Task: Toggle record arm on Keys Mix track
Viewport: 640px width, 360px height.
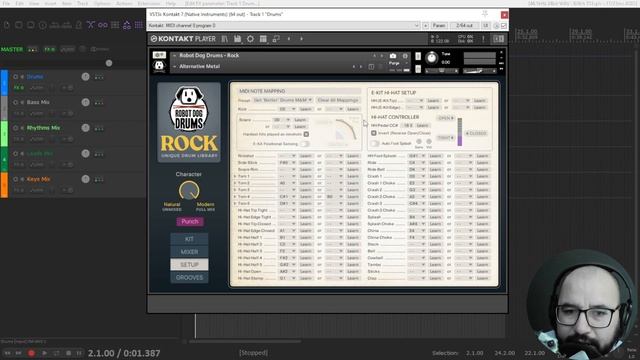Action: click(x=16, y=179)
